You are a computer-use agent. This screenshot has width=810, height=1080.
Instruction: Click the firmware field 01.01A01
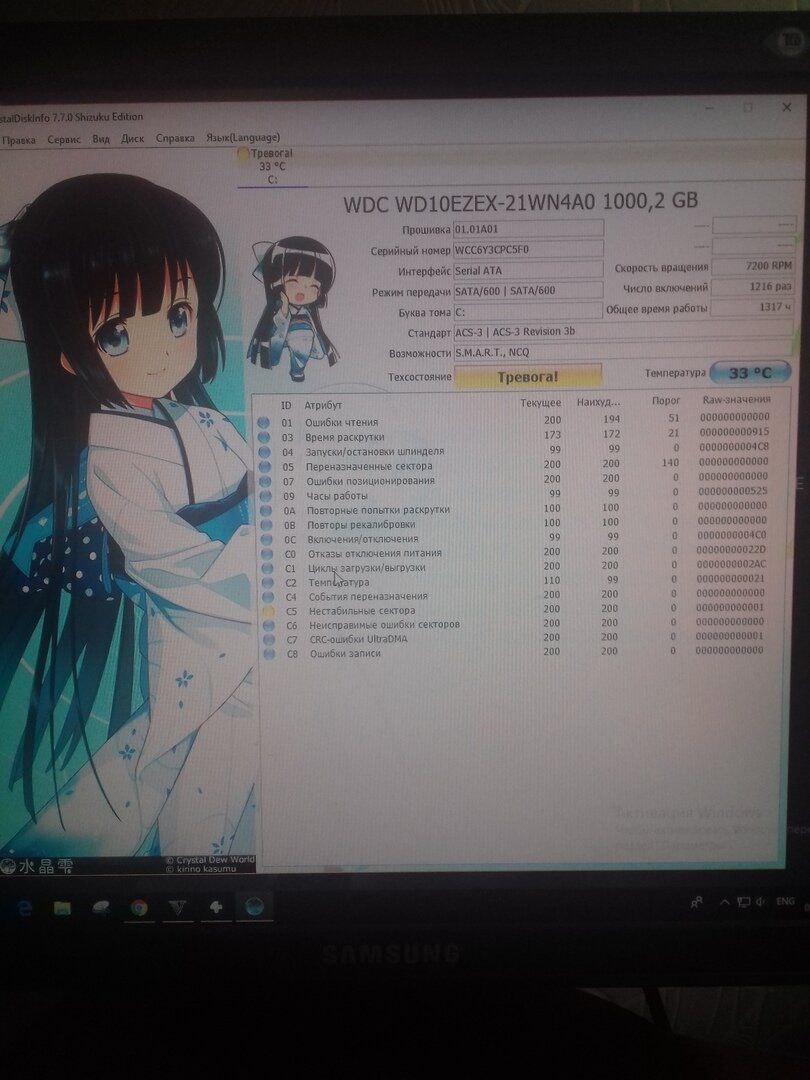pos(528,229)
